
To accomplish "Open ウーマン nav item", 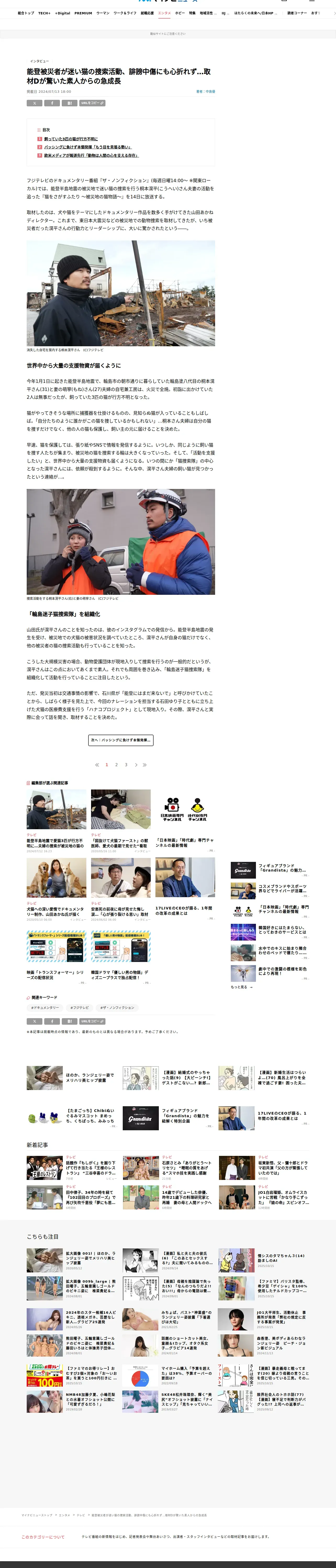I will [x=103, y=13].
